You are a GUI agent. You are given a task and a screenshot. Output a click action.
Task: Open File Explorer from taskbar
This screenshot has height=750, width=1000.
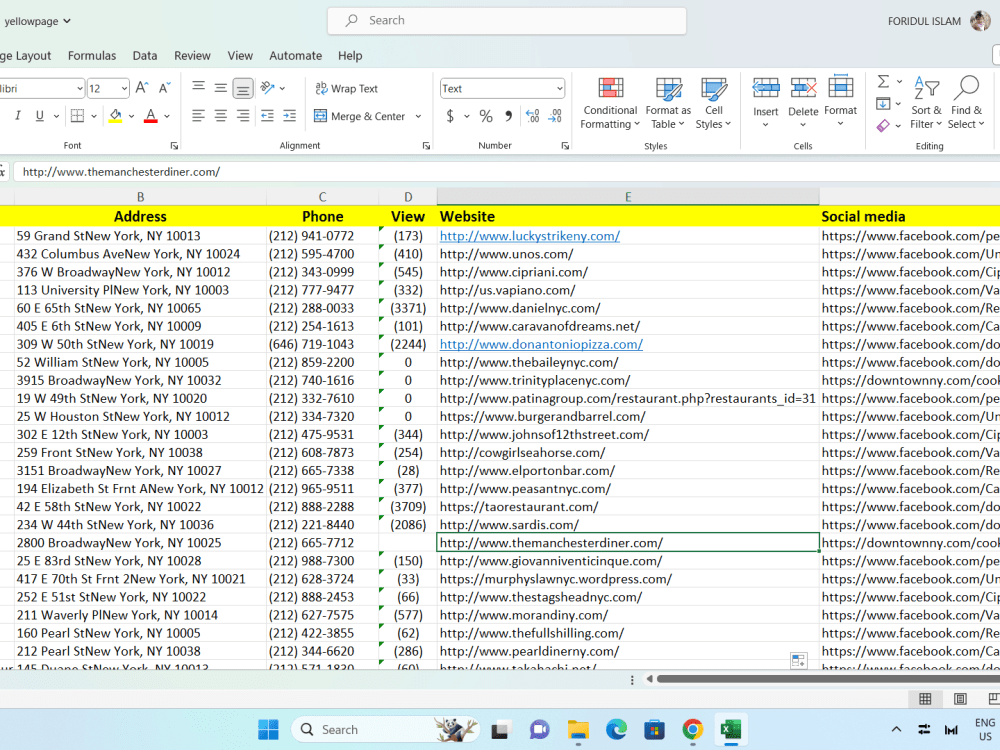pos(578,730)
